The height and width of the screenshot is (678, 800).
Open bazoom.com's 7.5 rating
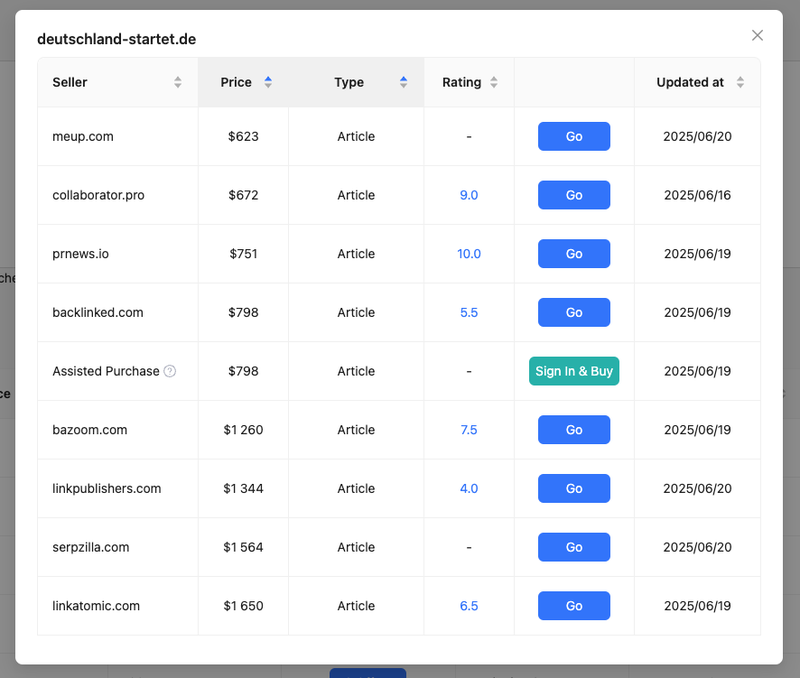pos(468,429)
